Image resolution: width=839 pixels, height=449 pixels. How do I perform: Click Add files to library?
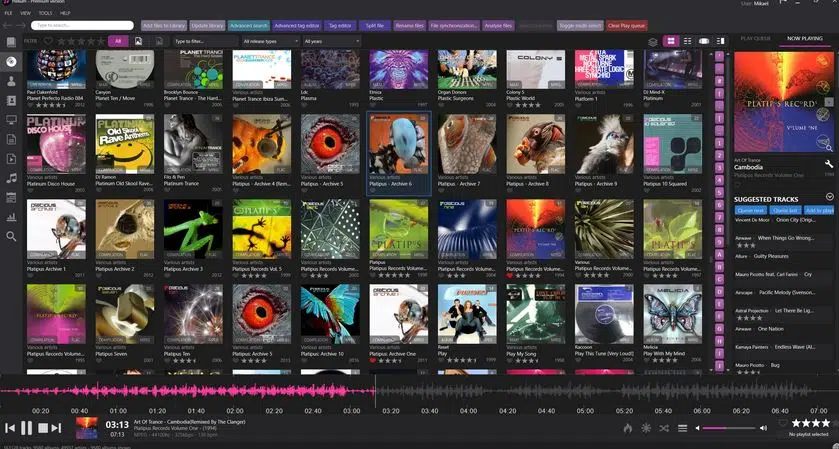[x=164, y=25]
